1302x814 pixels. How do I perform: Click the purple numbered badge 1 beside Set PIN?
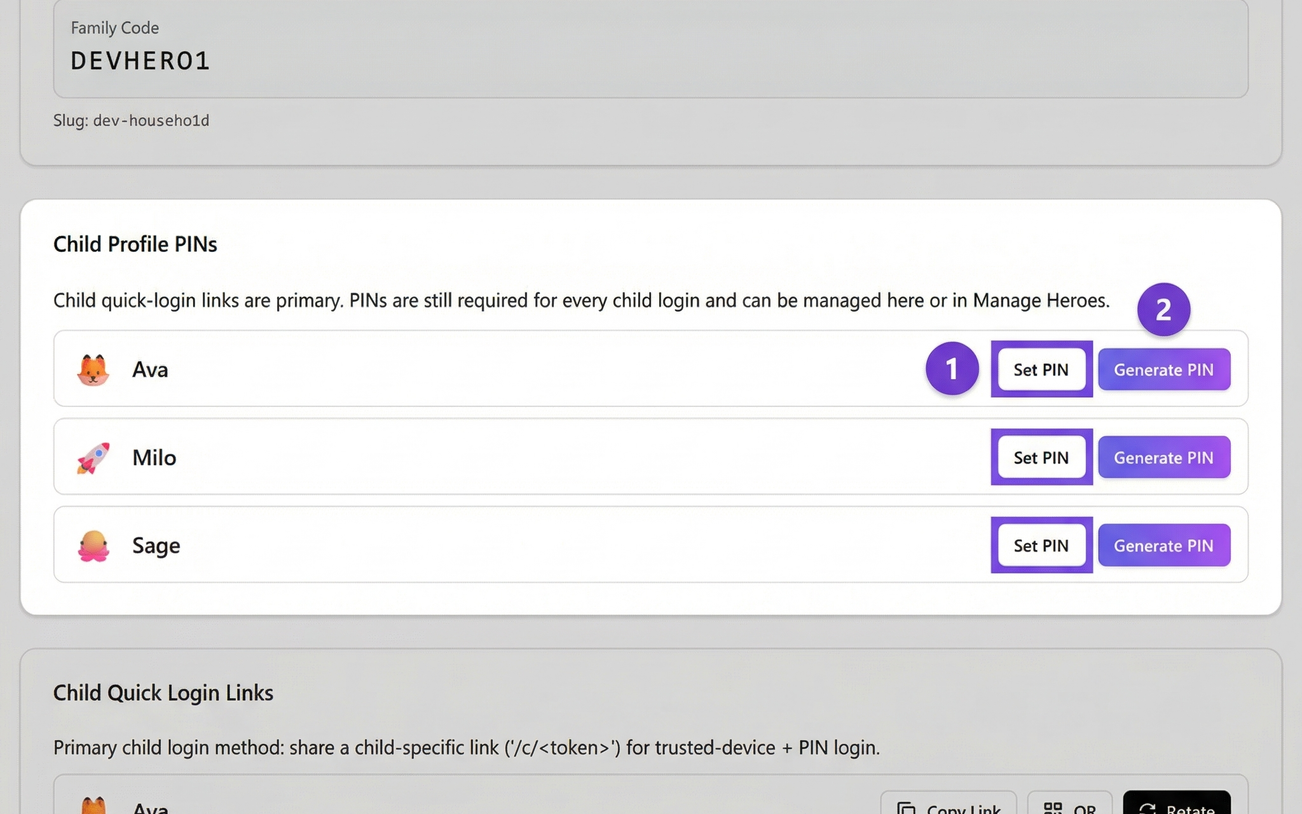[x=951, y=368]
